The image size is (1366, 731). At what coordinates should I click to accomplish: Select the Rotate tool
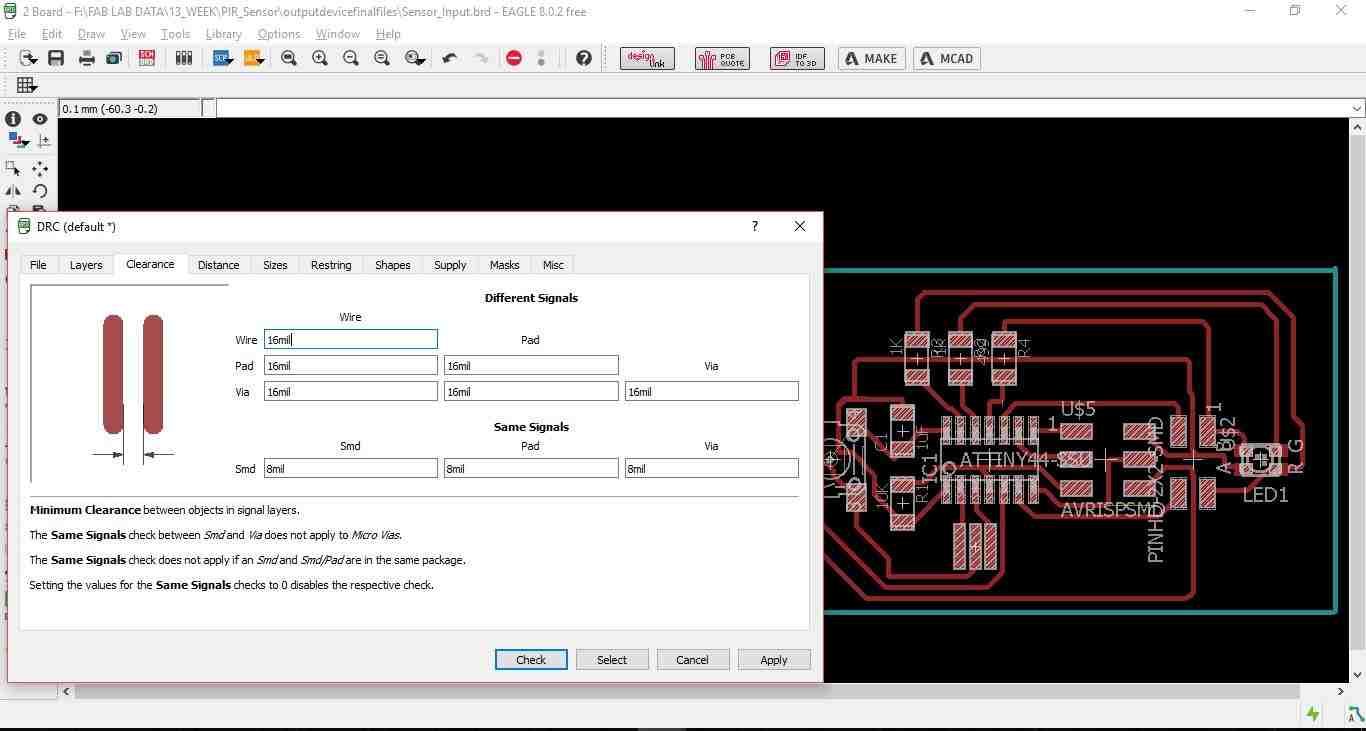point(40,191)
